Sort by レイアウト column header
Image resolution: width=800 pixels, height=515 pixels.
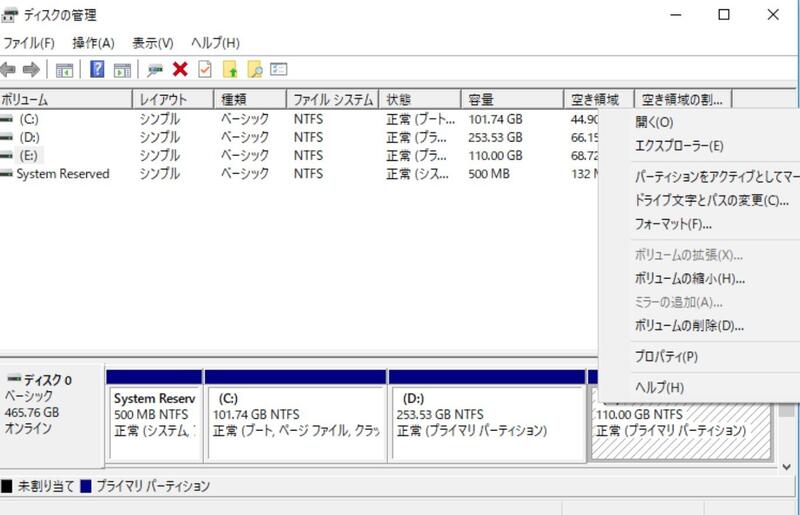coord(173,99)
